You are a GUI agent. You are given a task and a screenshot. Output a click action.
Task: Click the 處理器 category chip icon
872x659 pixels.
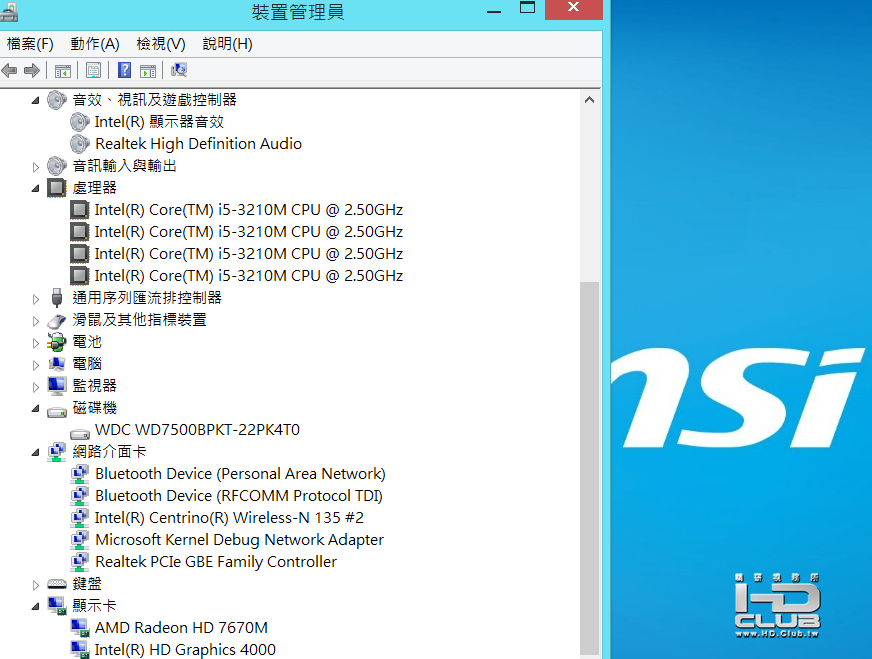tap(56, 188)
